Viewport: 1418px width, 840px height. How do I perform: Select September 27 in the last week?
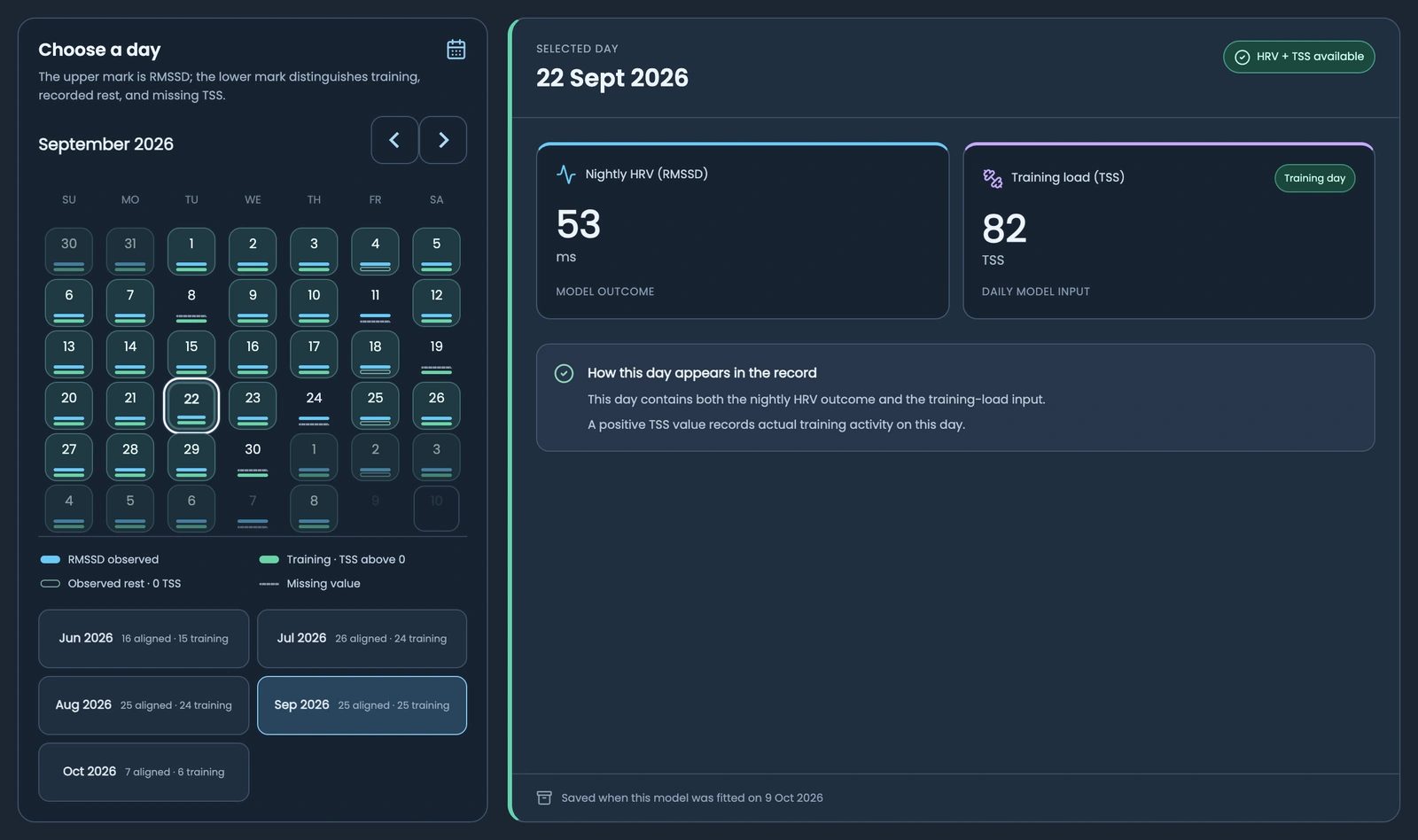click(x=69, y=457)
